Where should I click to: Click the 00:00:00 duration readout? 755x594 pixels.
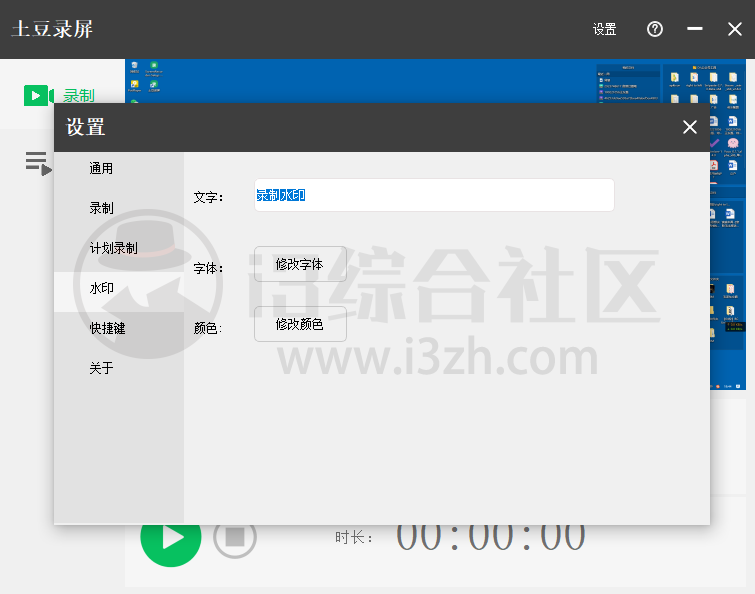[491, 537]
